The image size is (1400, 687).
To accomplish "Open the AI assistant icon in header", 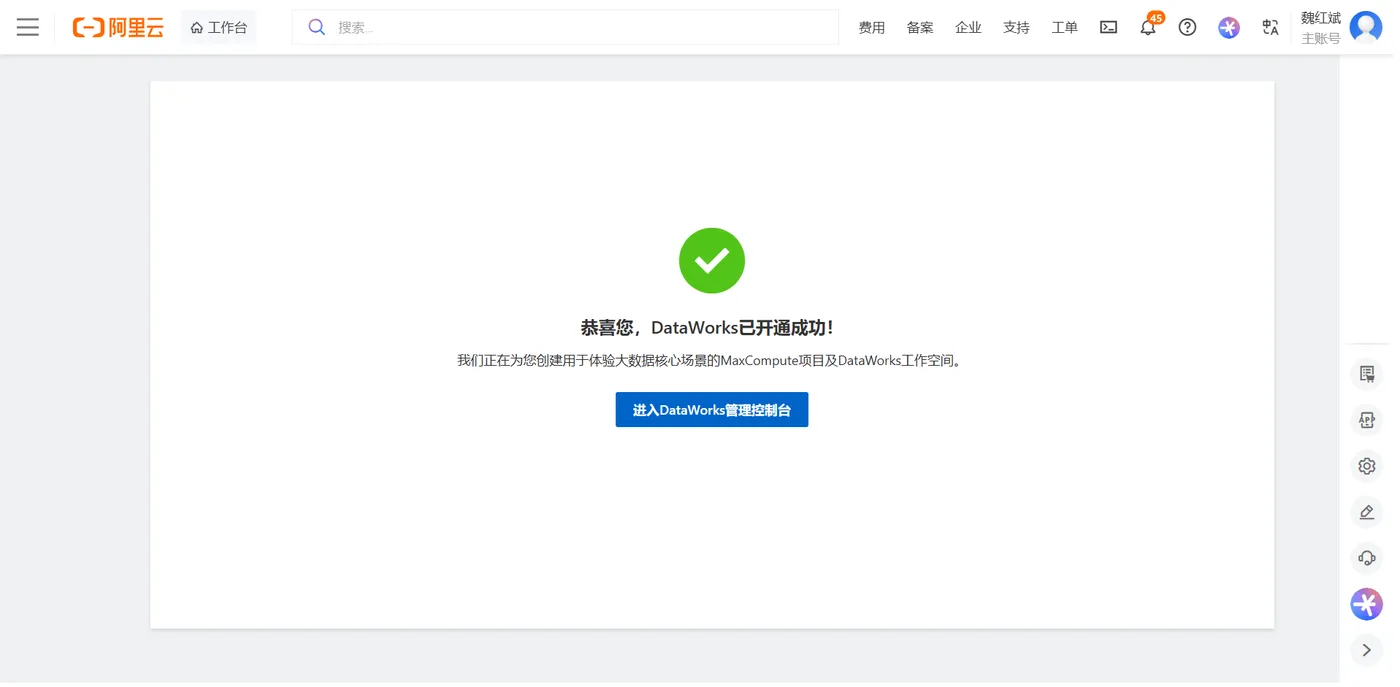I will (x=1229, y=27).
